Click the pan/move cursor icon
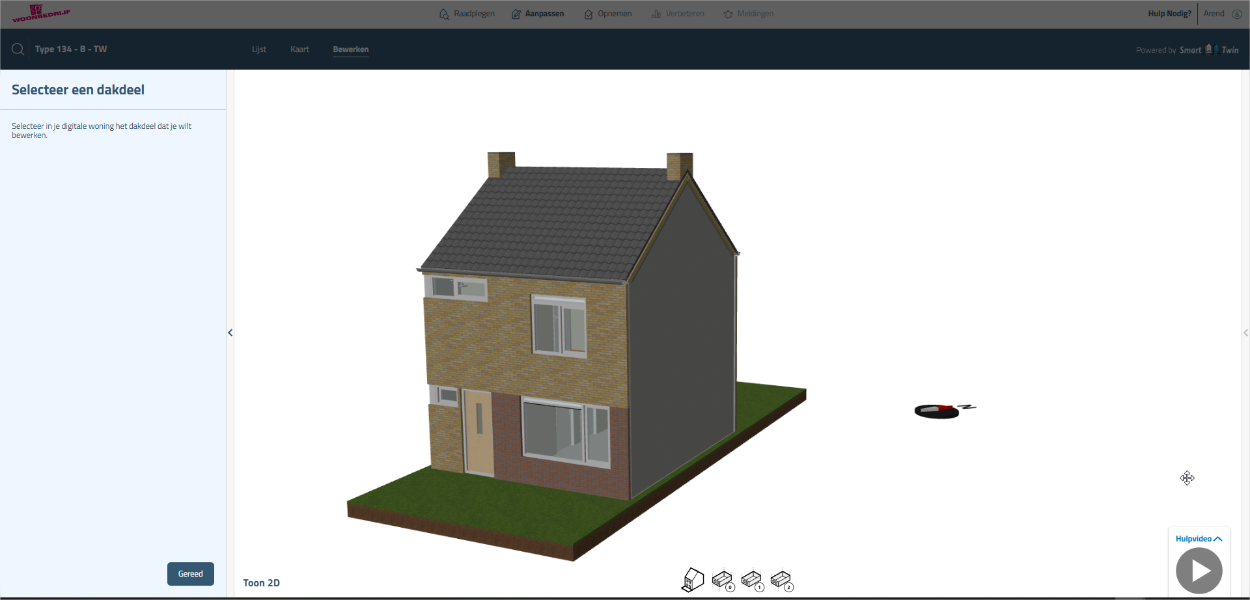Screen dimensions: 1250x600 pos(1187,478)
